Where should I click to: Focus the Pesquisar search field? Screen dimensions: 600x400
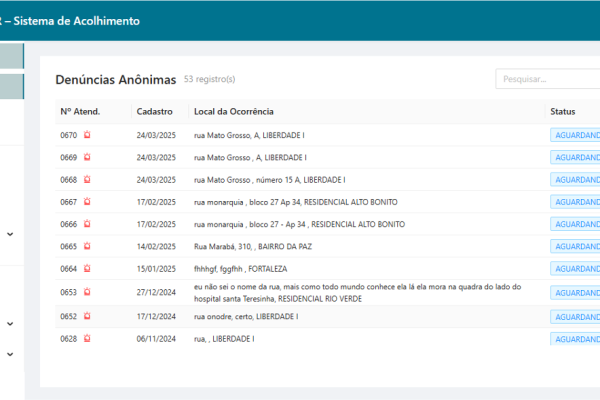coord(547,79)
